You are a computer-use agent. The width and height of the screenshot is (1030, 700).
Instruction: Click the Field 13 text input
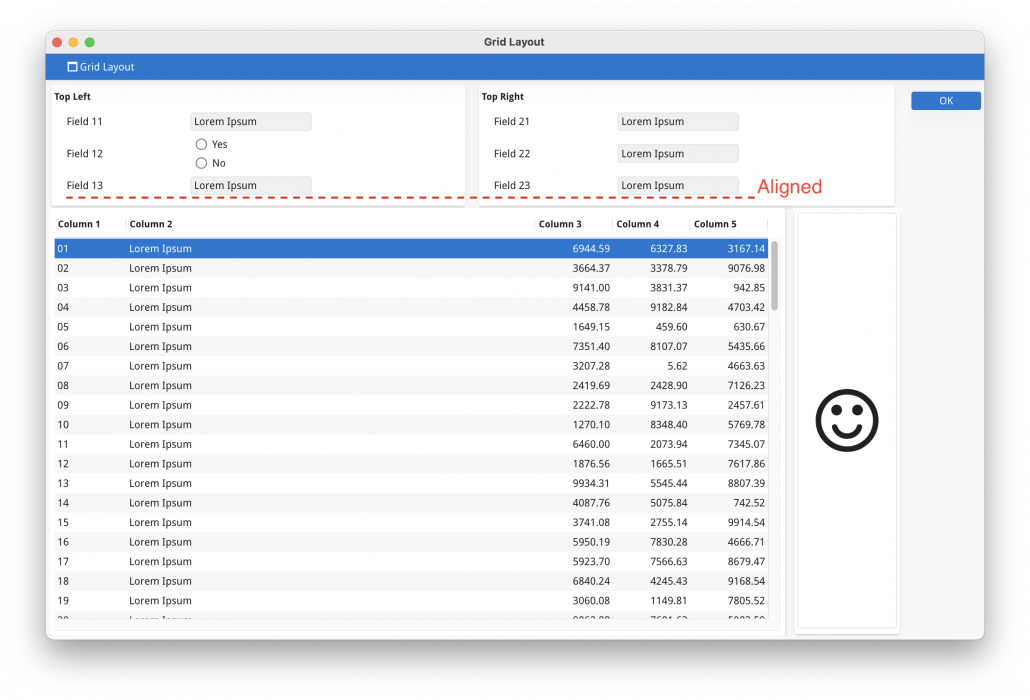[250, 185]
